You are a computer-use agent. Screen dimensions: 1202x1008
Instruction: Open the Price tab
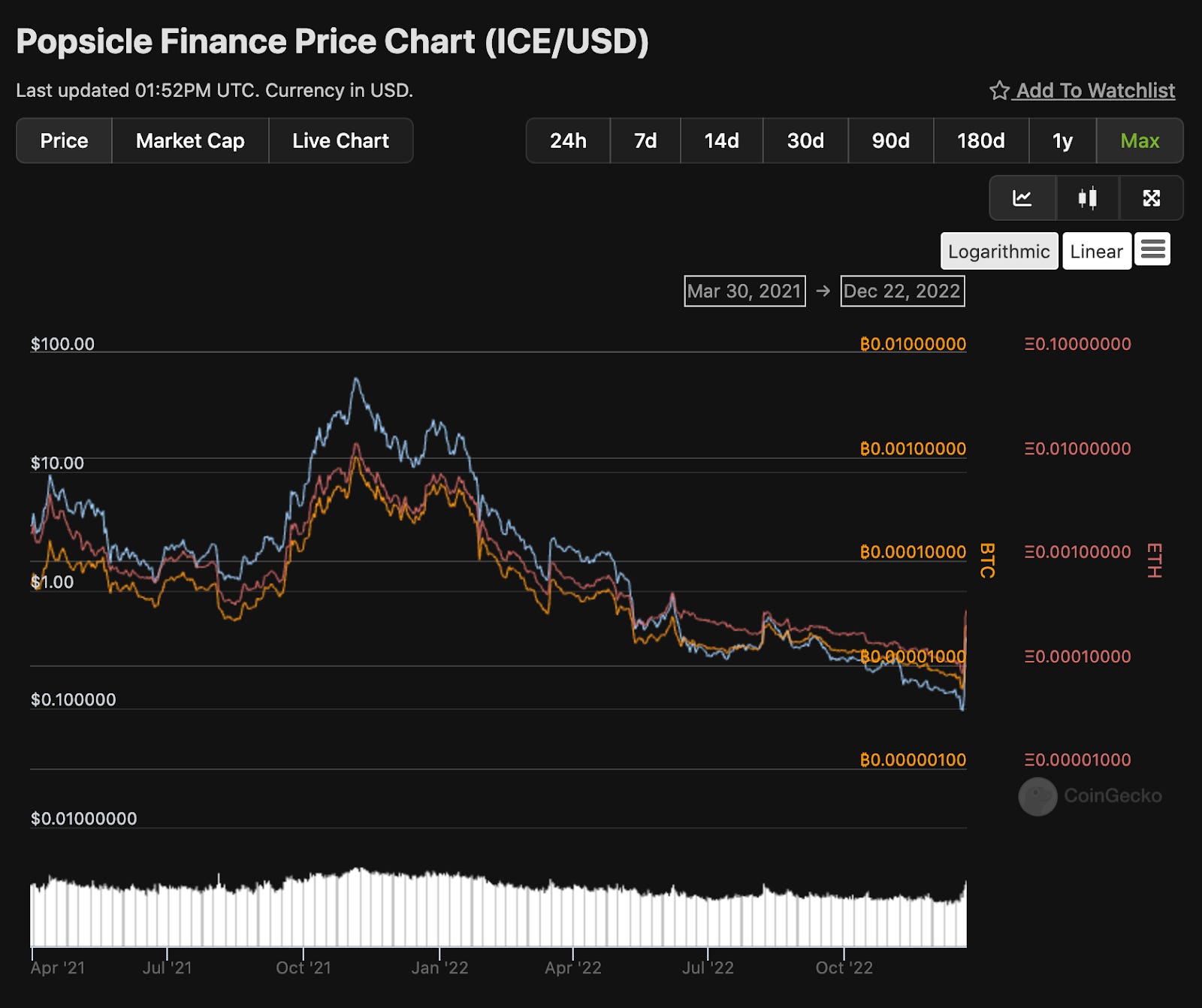[65, 140]
